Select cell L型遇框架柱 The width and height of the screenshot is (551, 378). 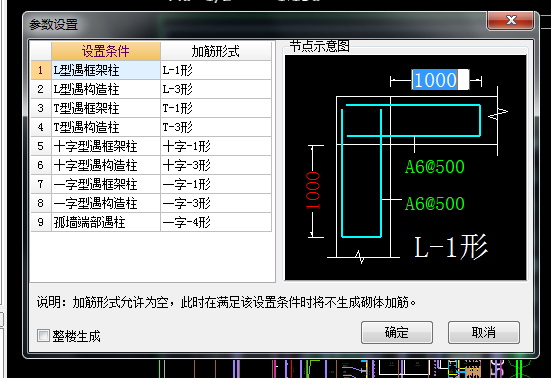[106, 70]
